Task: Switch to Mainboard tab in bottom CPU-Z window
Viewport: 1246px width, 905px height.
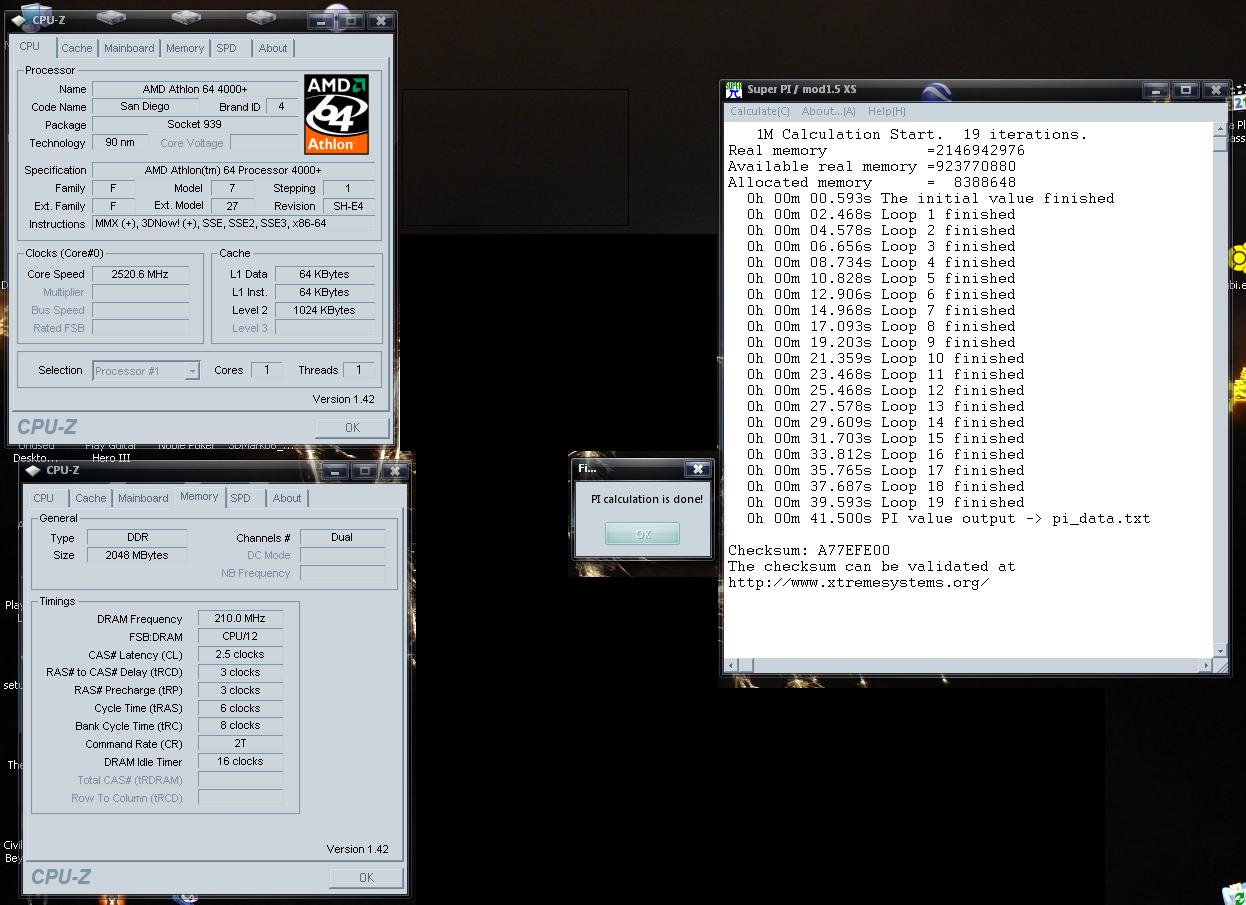Action: tap(143, 498)
